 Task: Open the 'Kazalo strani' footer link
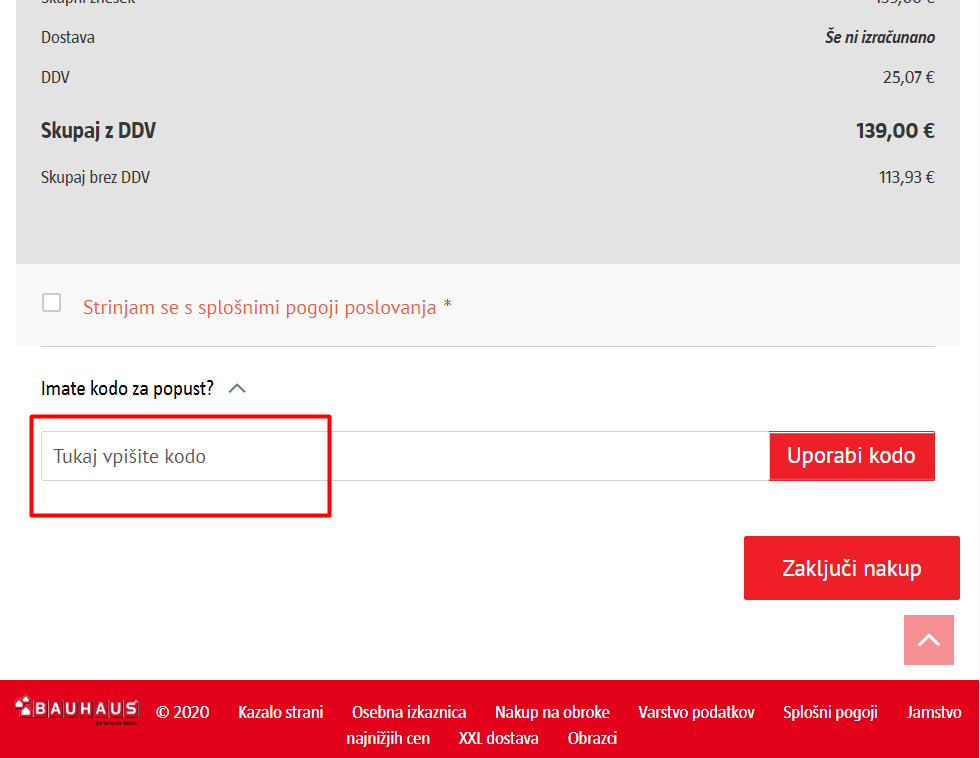pos(280,712)
